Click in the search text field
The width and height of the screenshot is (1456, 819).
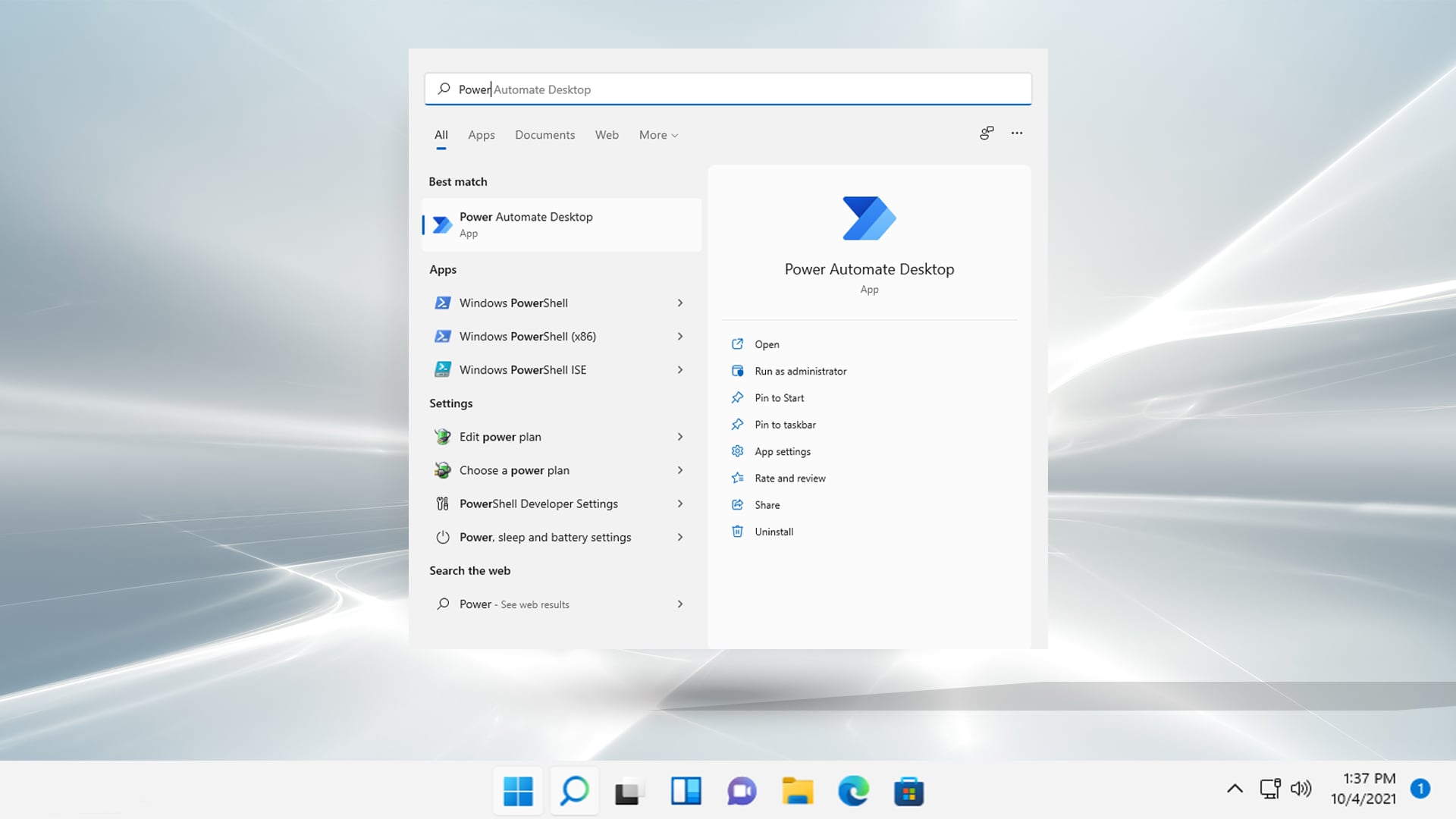click(728, 89)
